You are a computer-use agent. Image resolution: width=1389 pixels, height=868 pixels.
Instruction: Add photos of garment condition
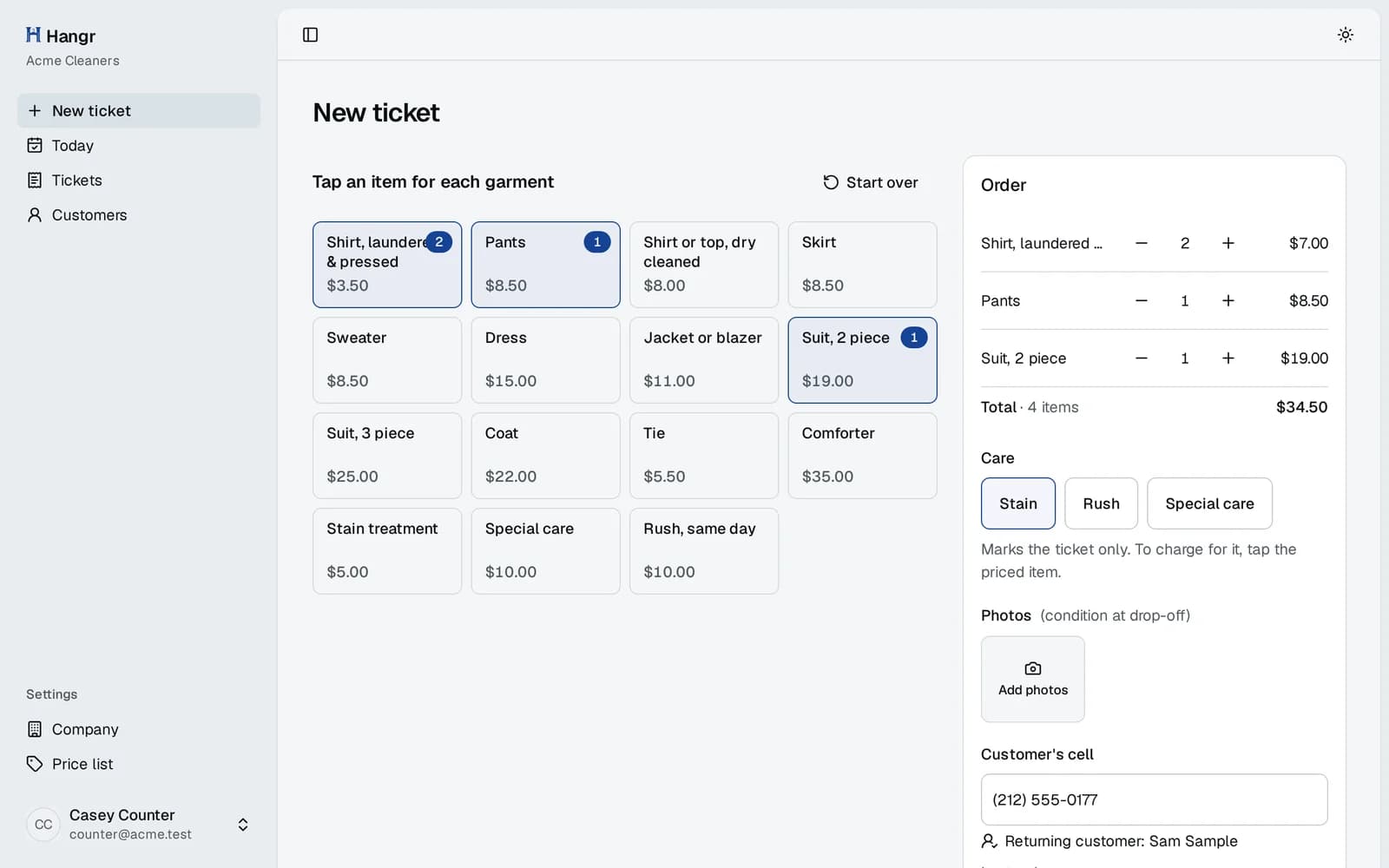[1033, 679]
